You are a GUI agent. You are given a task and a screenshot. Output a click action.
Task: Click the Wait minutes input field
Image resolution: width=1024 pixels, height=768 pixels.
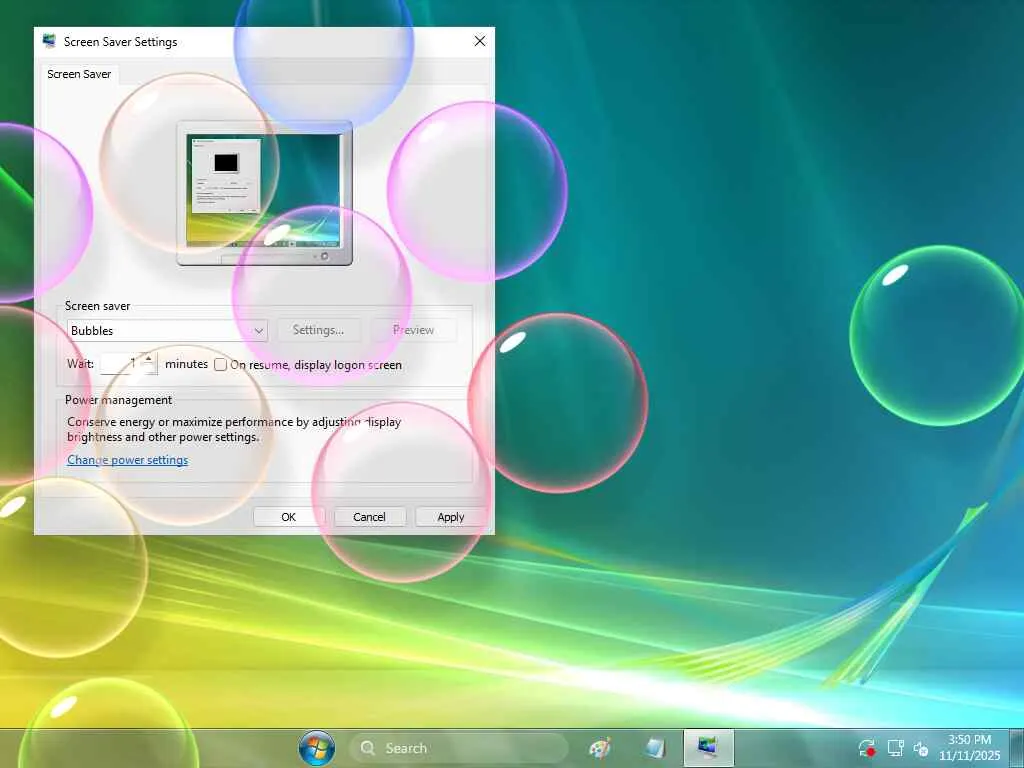(120, 364)
